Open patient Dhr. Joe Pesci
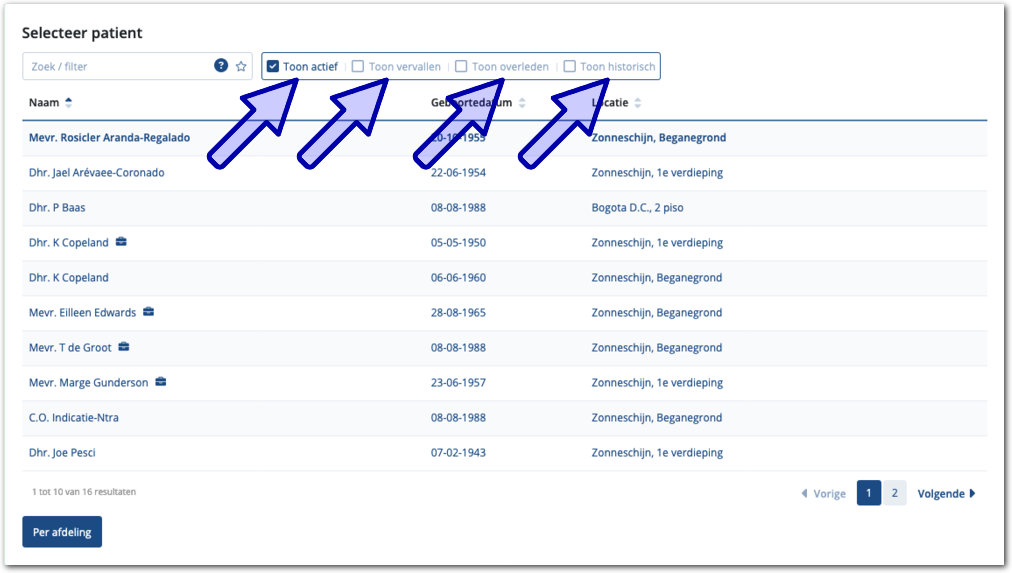This screenshot has width=1012, height=573. click(x=62, y=453)
